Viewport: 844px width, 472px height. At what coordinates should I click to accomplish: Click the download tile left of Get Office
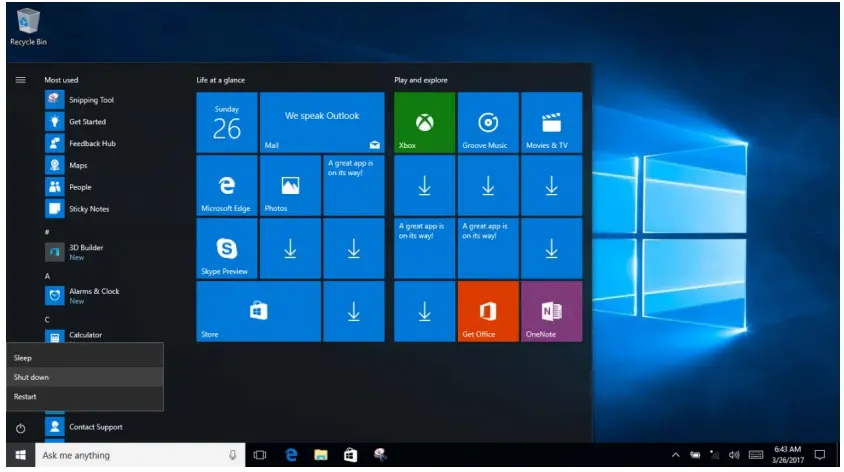[424, 311]
